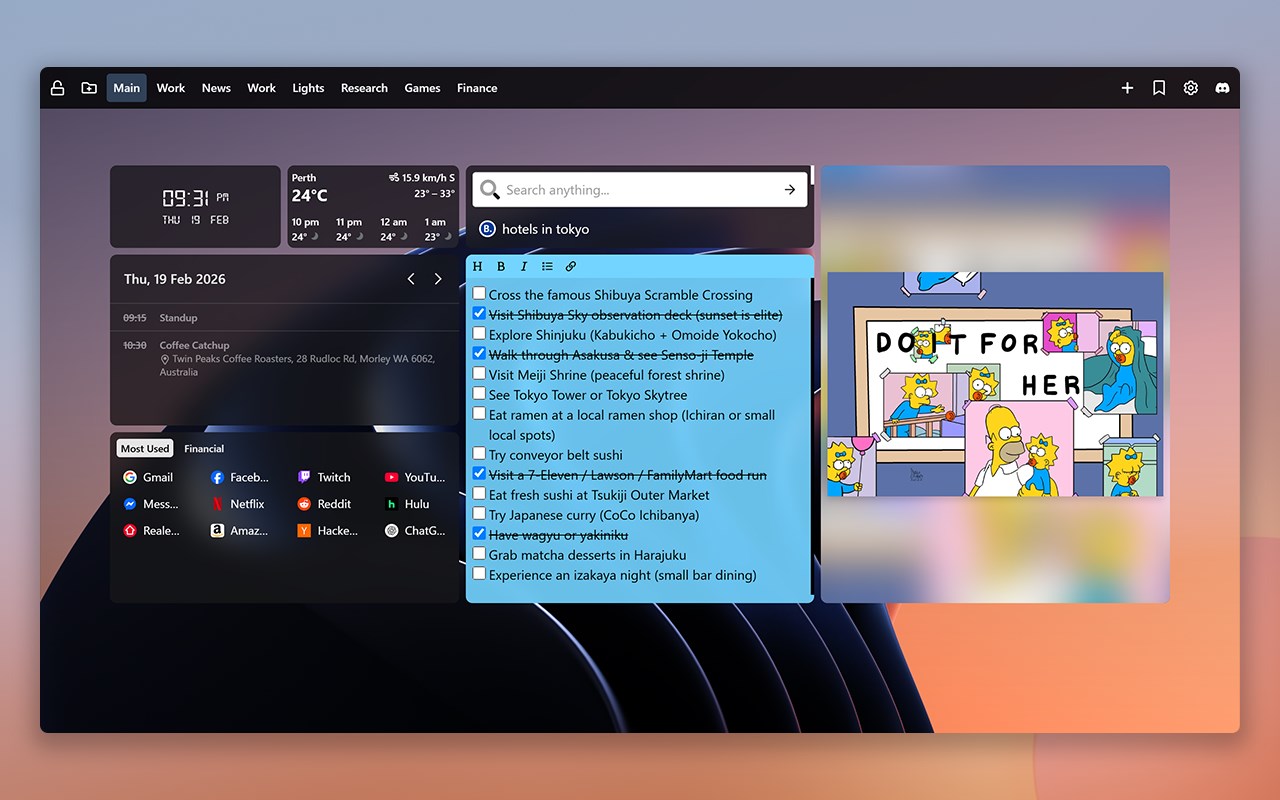
Task: Open the Messenger shortcut
Action: tap(151, 504)
